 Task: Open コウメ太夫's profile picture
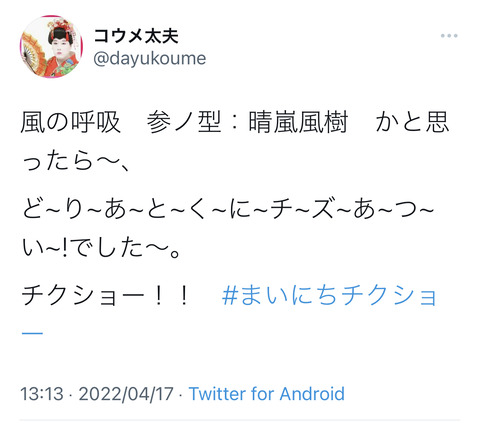(x=51, y=47)
